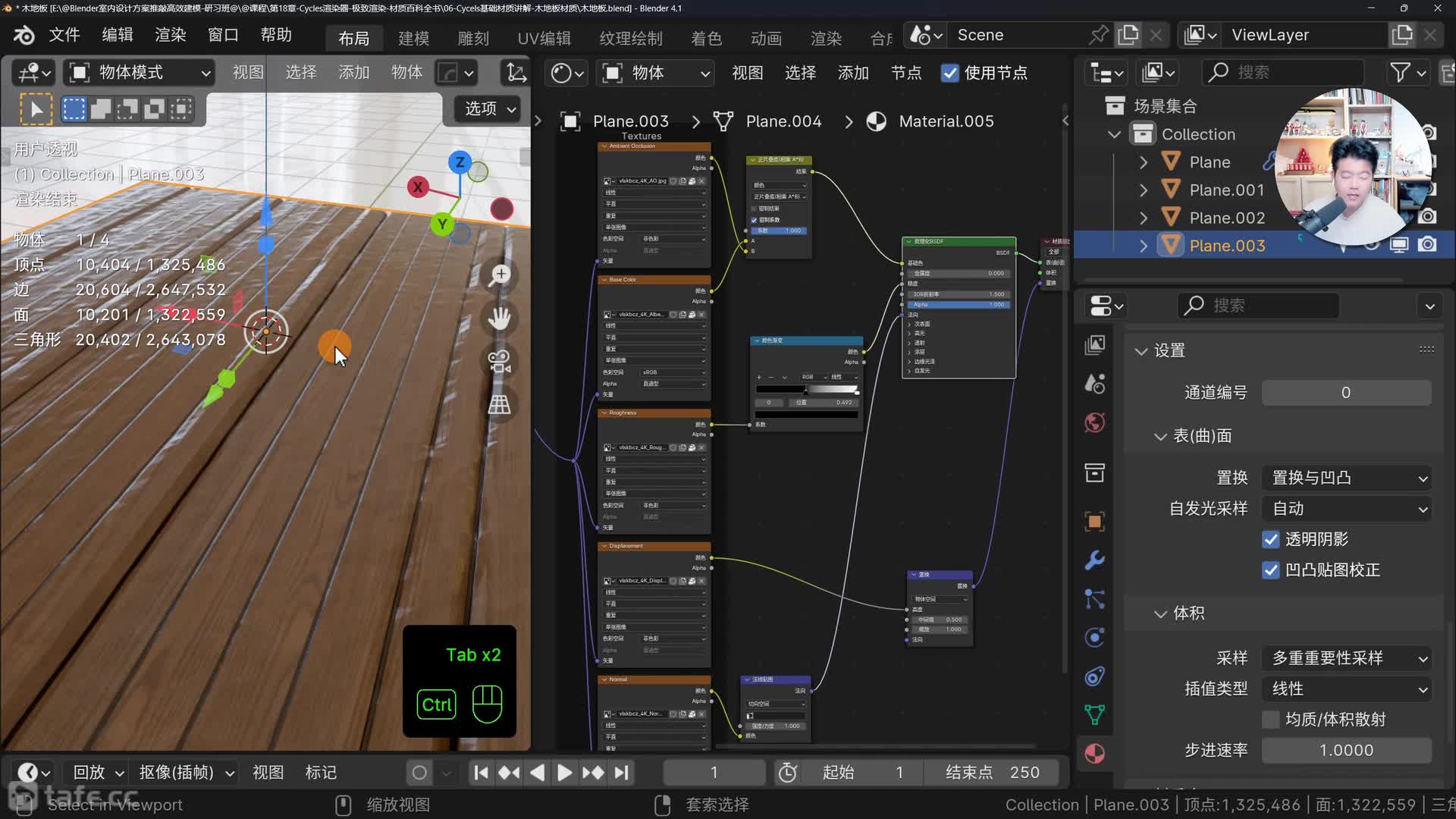Expand Plane.001 in the outliner
Screen dimensions: 1456x819
tap(1144, 190)
